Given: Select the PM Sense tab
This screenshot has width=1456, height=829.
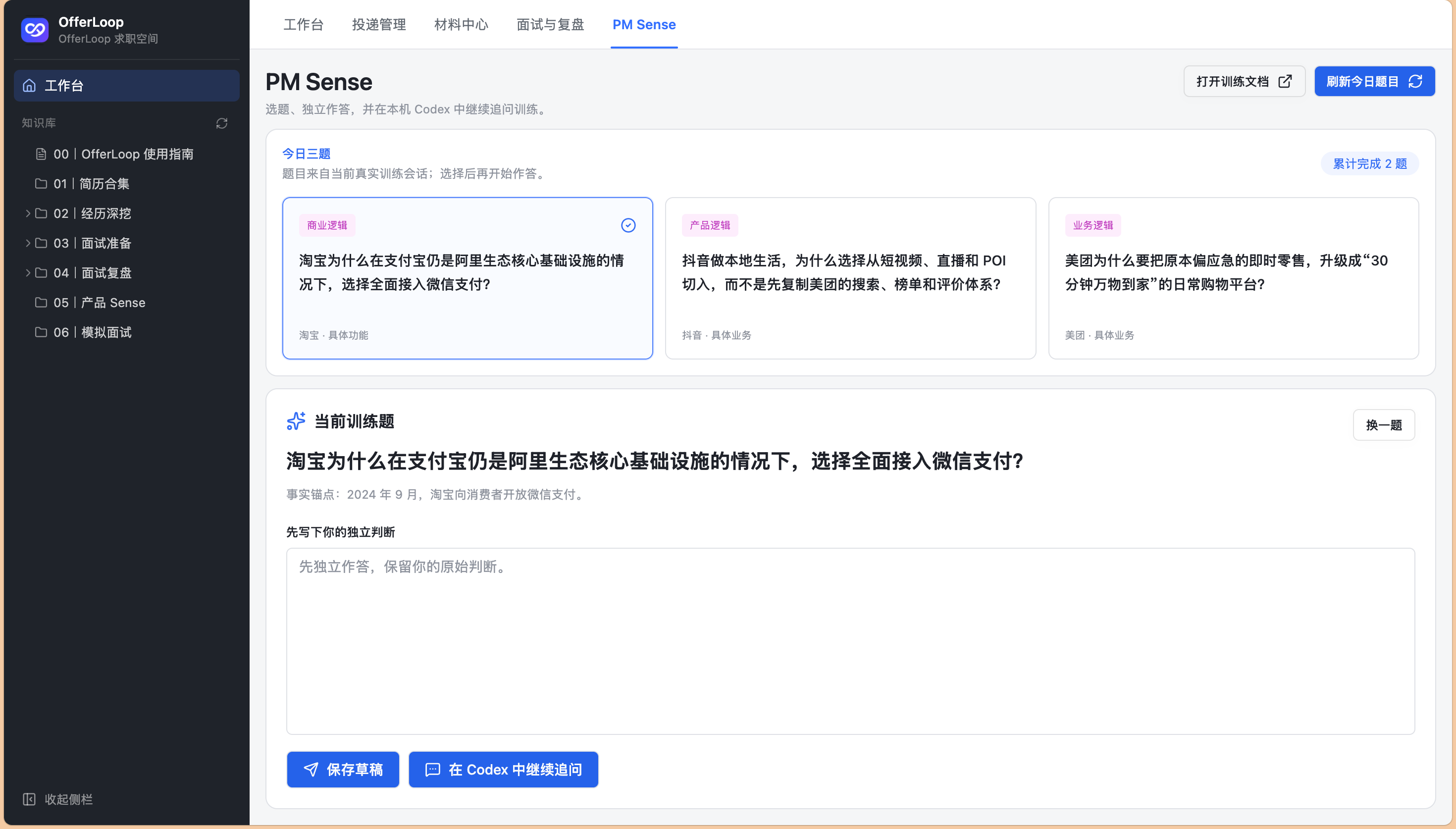Looking at the screenshot, I should point(644,24).
